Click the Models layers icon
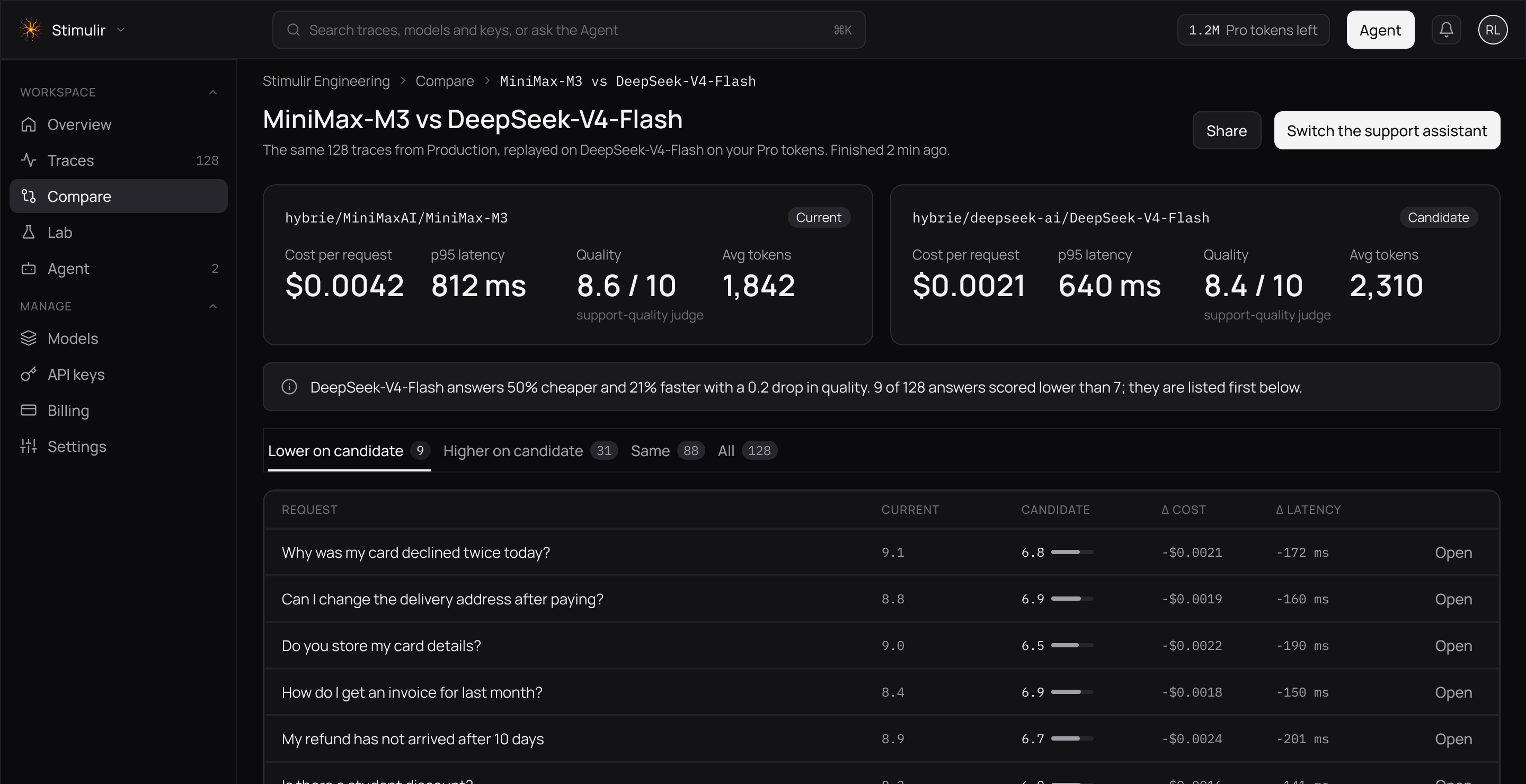 click(29, 338)
